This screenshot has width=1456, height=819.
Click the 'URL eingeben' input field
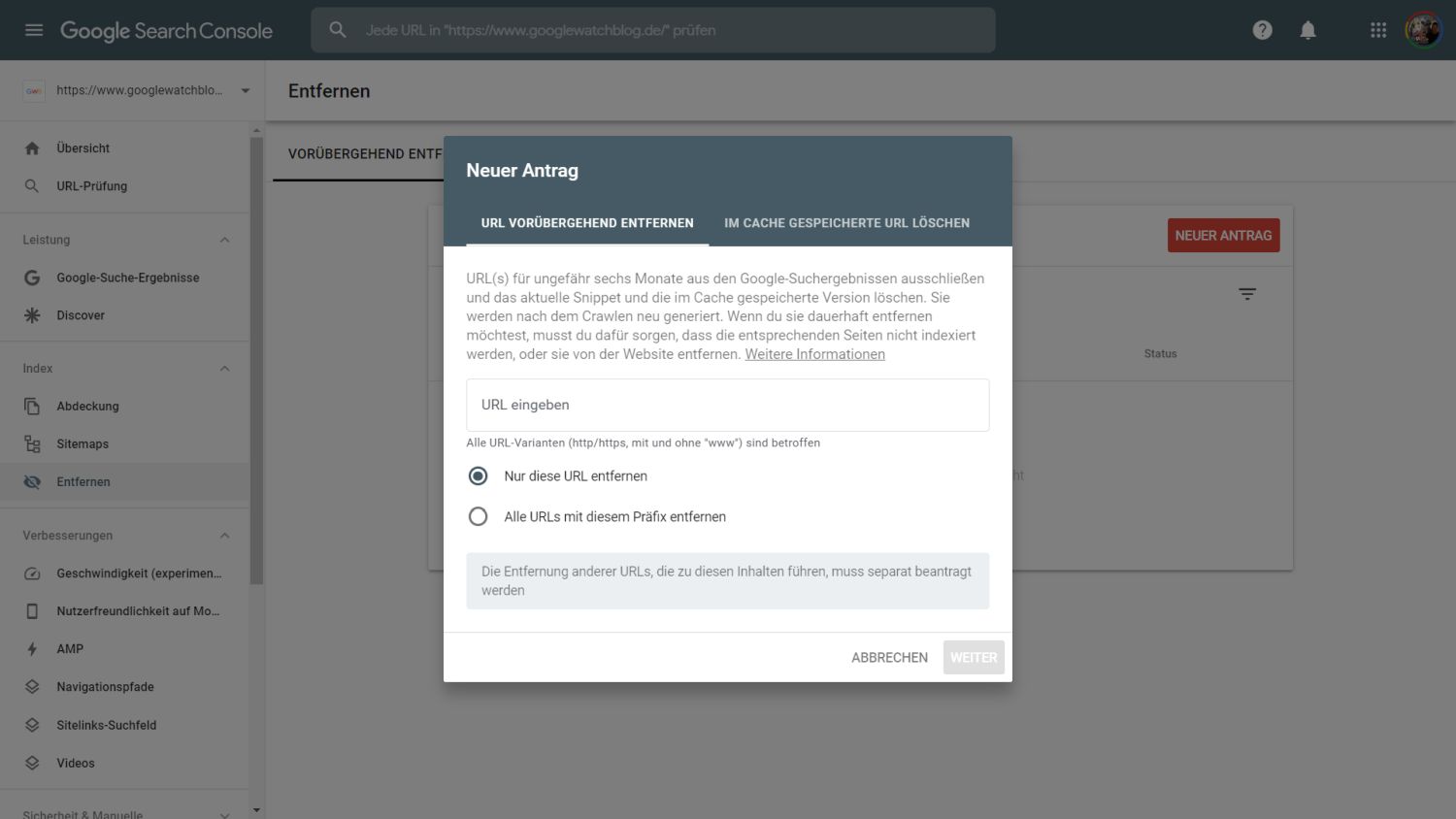pos(727,406)
